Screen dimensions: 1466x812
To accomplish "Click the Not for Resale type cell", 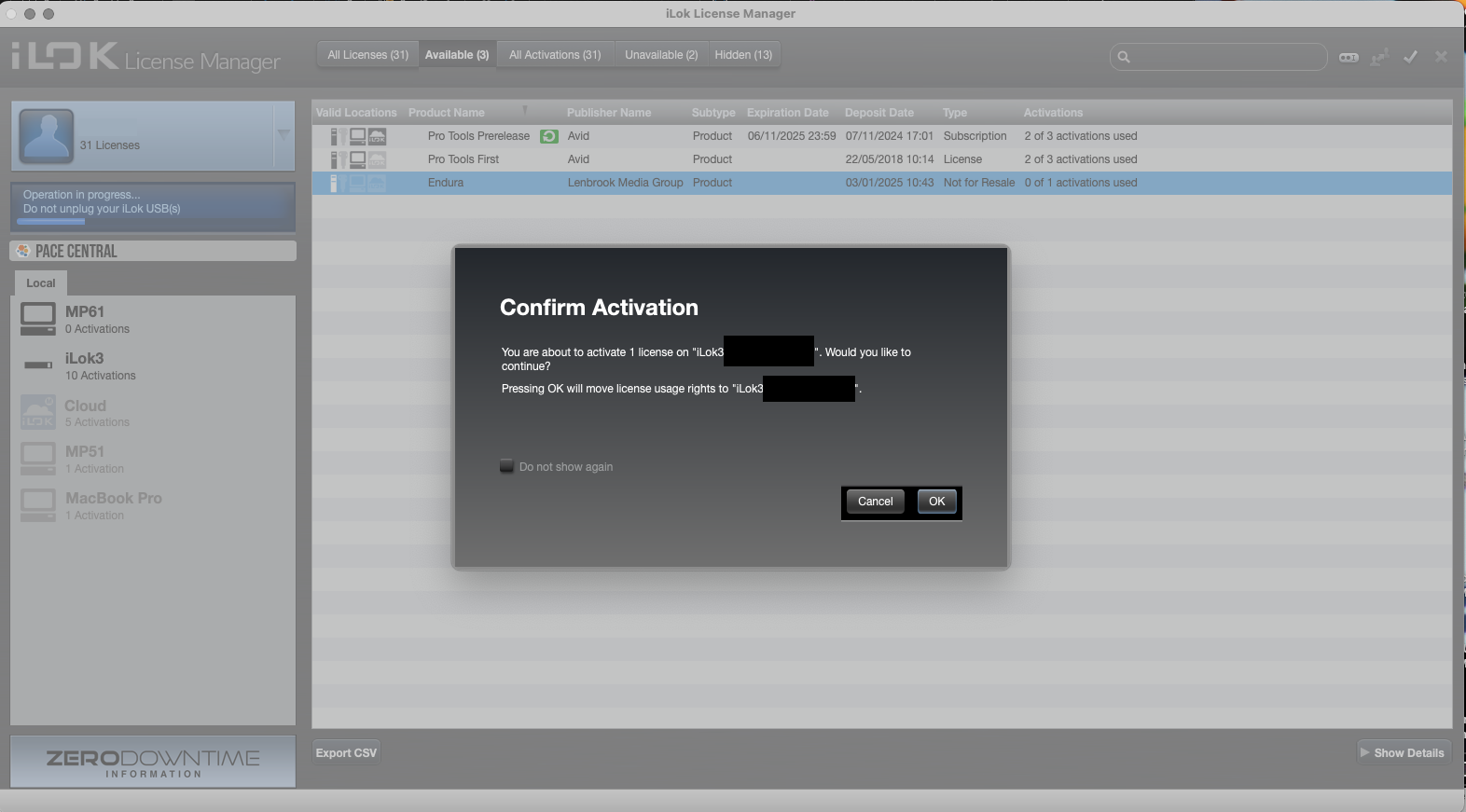I will point(979,183).
